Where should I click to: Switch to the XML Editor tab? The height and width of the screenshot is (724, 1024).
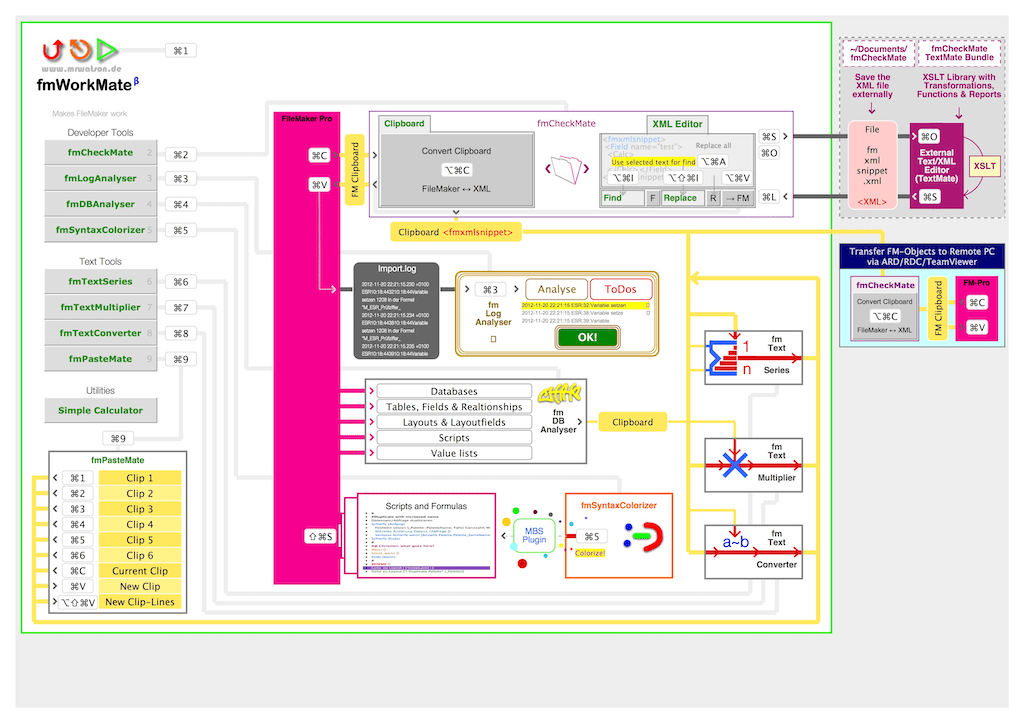pyautogui.click(x=675, y=124)
